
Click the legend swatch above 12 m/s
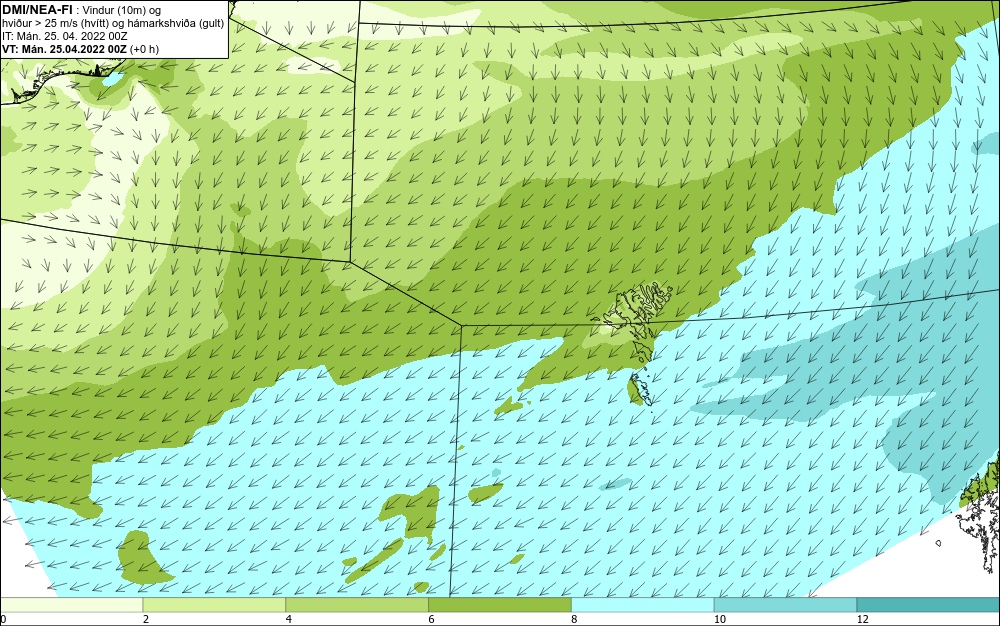929,605
